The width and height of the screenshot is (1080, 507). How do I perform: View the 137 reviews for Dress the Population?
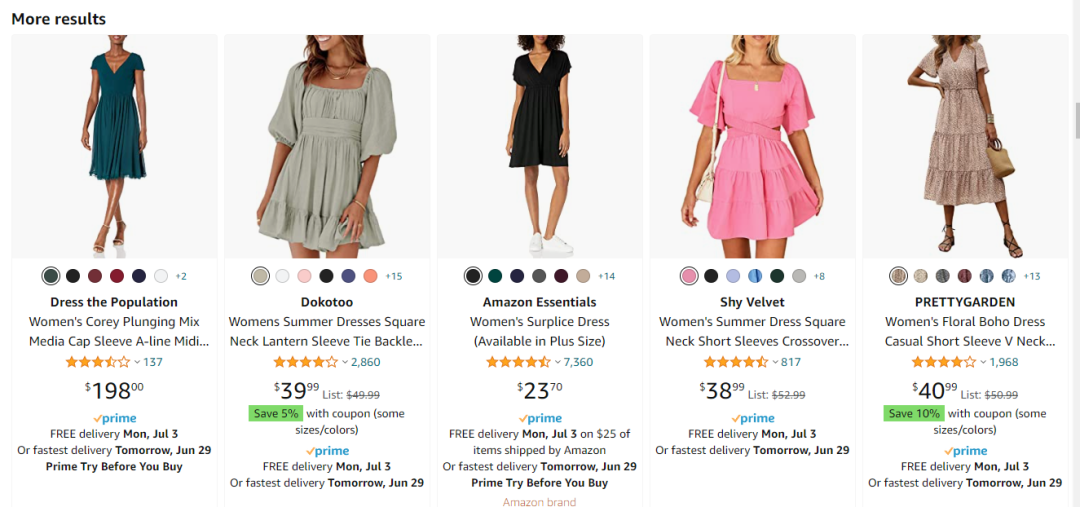click(153, 362)
